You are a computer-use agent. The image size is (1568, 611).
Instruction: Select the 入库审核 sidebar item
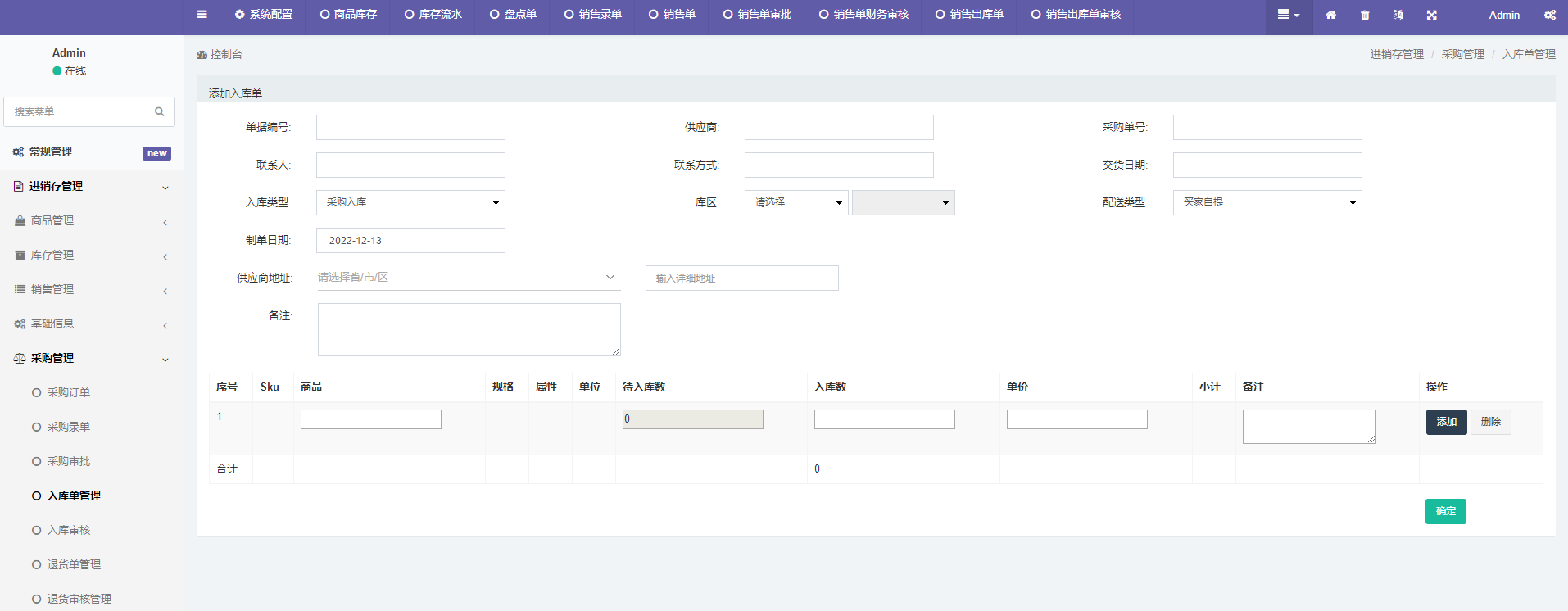click(x=69, y=530)
